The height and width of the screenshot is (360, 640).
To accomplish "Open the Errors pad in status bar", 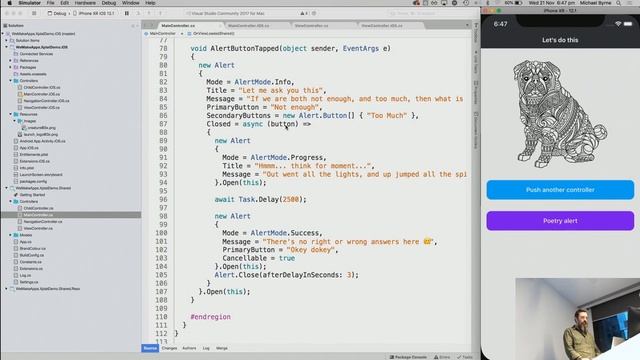I will [x=442, y=357].
